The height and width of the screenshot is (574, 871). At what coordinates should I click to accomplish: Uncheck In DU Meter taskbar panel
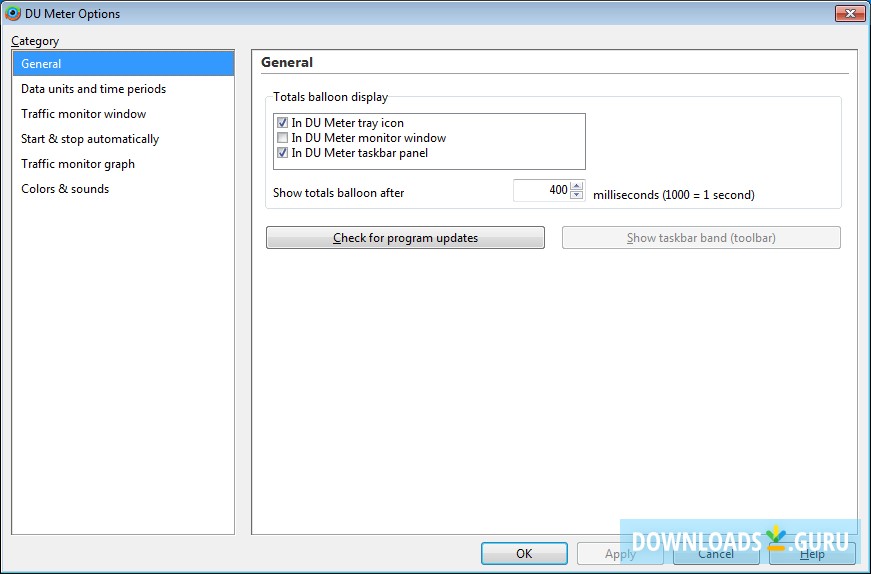pyautogui.click(x=282, y=153)
